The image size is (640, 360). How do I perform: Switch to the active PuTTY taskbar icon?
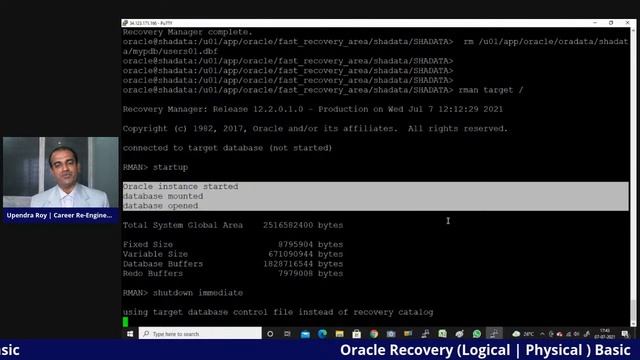(494, 334)
